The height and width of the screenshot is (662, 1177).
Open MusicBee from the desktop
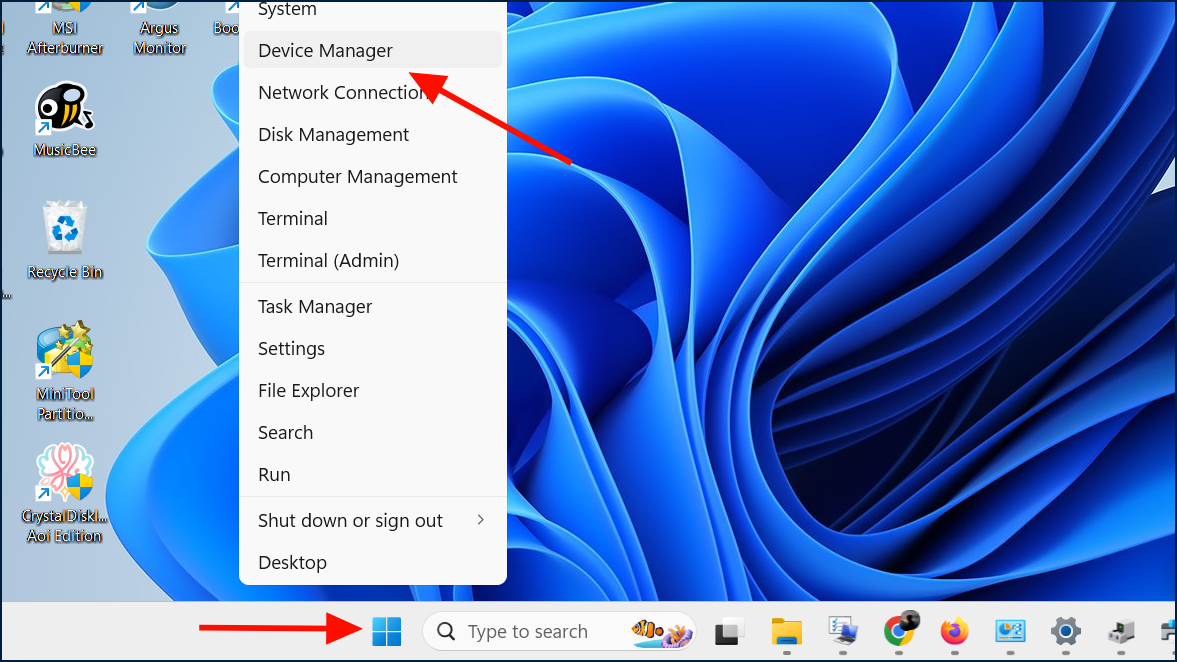coord(64,108)
